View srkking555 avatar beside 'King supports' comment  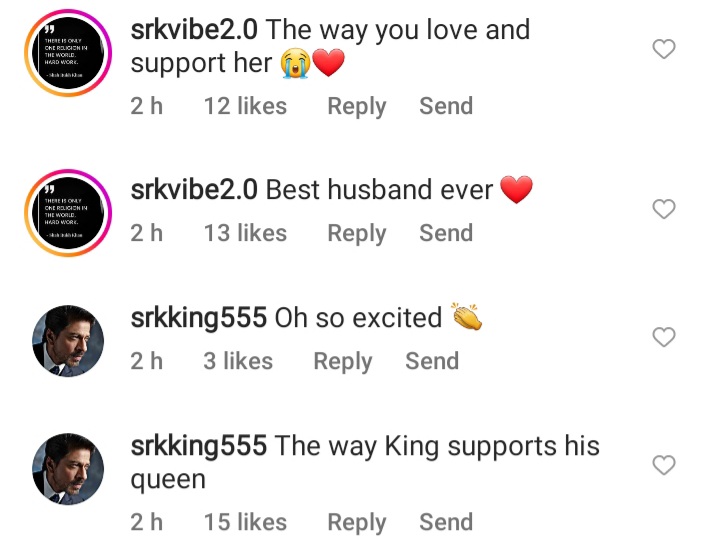pos(68,469)
